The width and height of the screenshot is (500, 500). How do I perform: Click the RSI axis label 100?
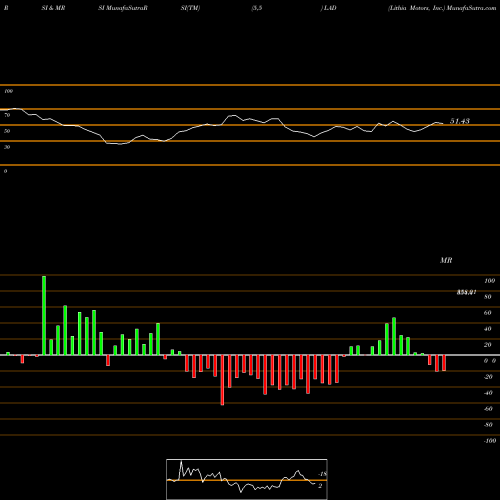point(8,91)
